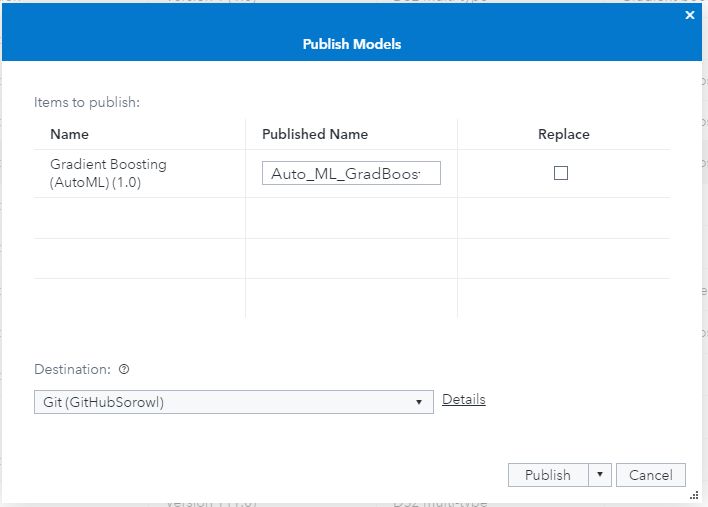Open the Details link next to destination
Image resolution: width=708 pixels, height=507 pixels.
(464, 399)
